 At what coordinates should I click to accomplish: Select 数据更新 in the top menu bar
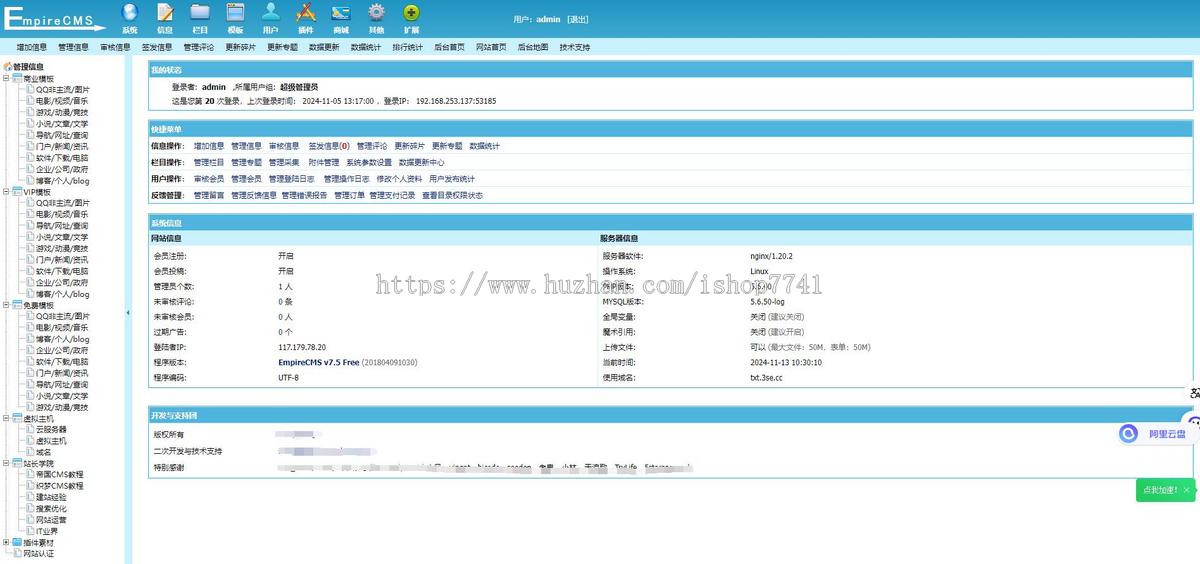pyautogui.click(x=324, y=47)
